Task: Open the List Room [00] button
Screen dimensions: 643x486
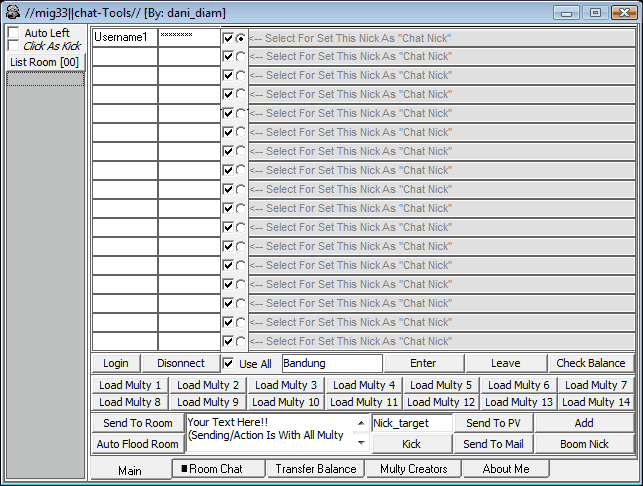Action: 45,62
